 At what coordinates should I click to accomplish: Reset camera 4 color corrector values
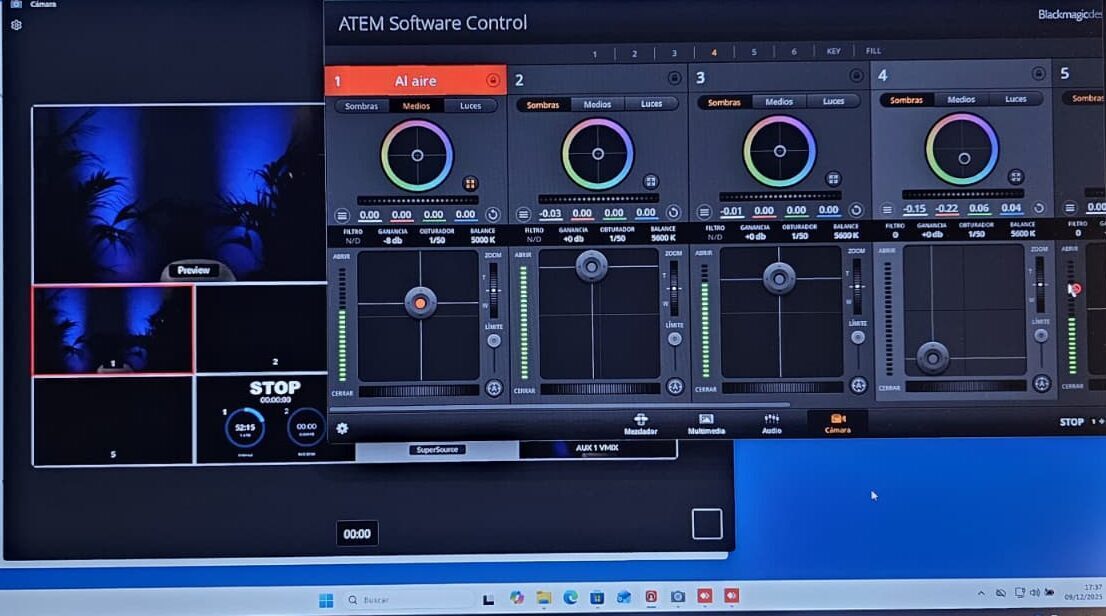tap(1039, 208)
